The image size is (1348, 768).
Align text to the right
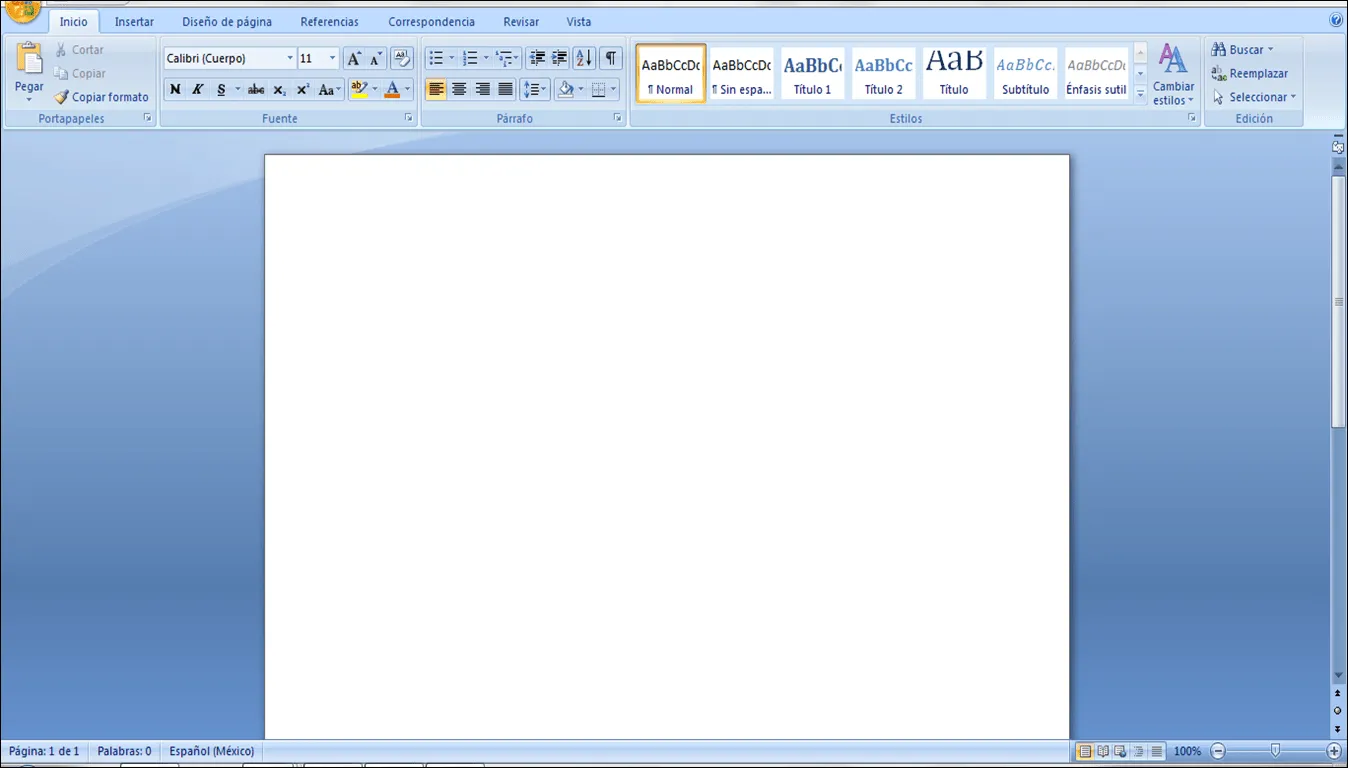tap(482, 90)
